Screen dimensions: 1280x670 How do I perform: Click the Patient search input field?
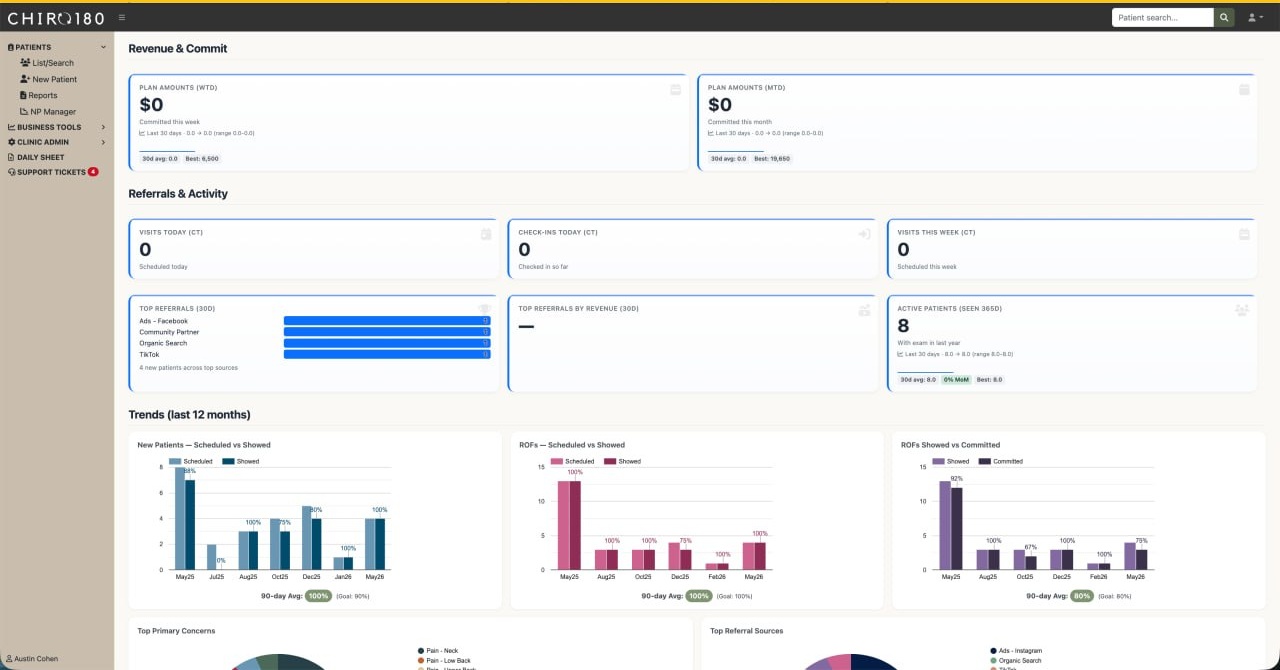1162,17
